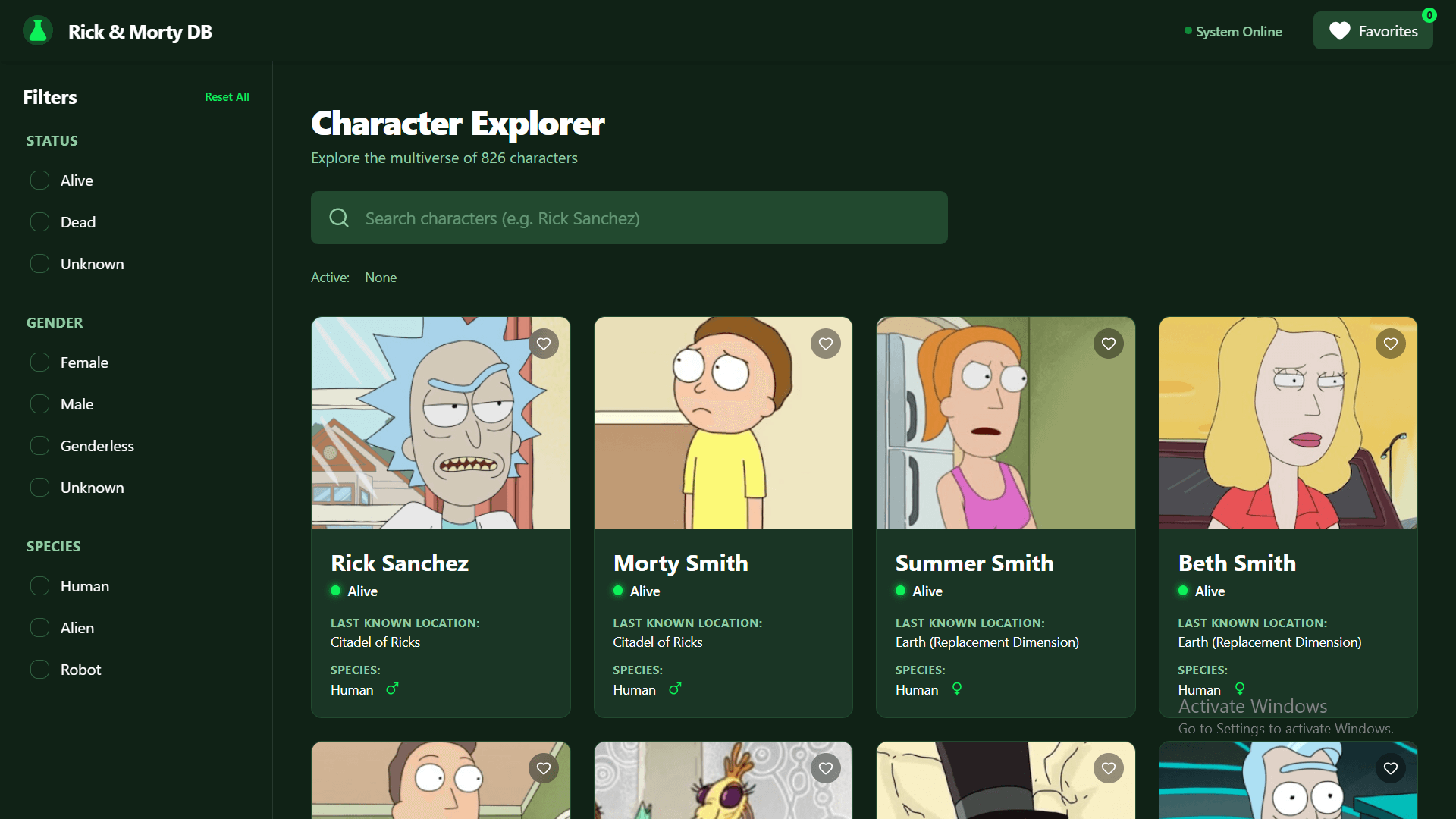1456x819 pixels.
Task: Favorite Morty Smith using his card's heart icon
Action: point(826,344)
